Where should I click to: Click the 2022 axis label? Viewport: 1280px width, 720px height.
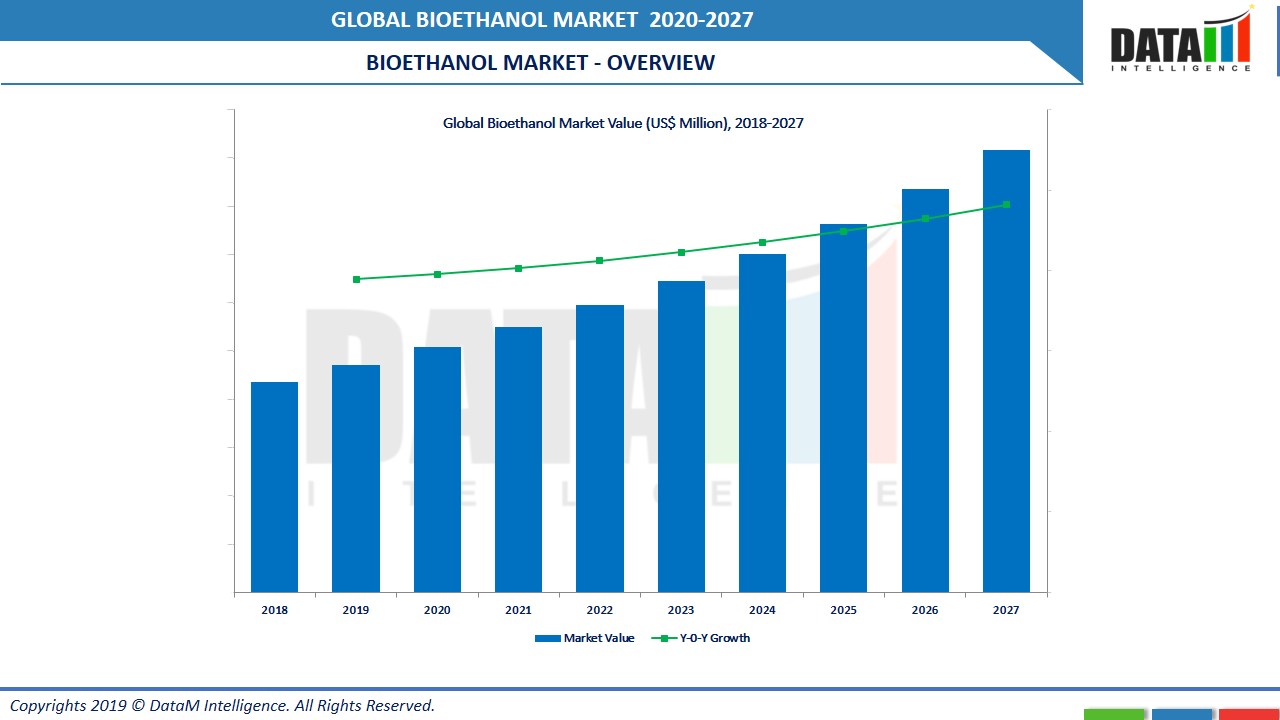click(600, 610)
